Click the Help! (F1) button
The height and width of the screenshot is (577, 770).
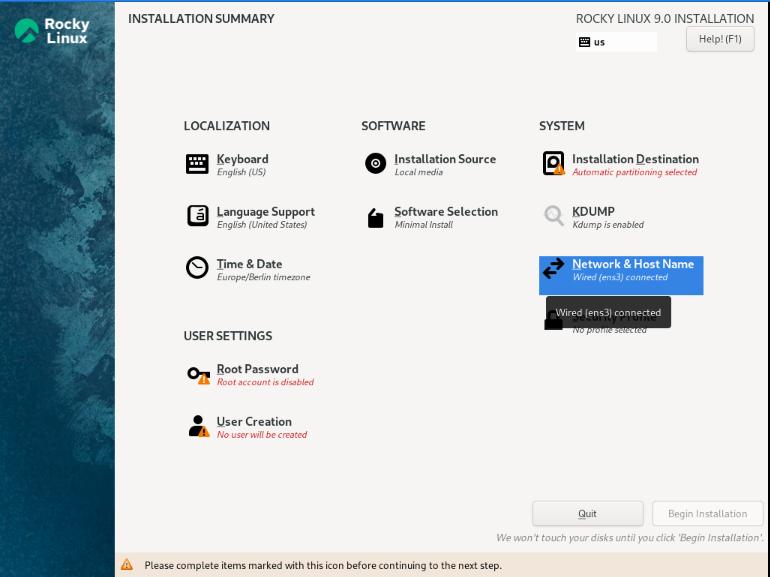point(720,39)
